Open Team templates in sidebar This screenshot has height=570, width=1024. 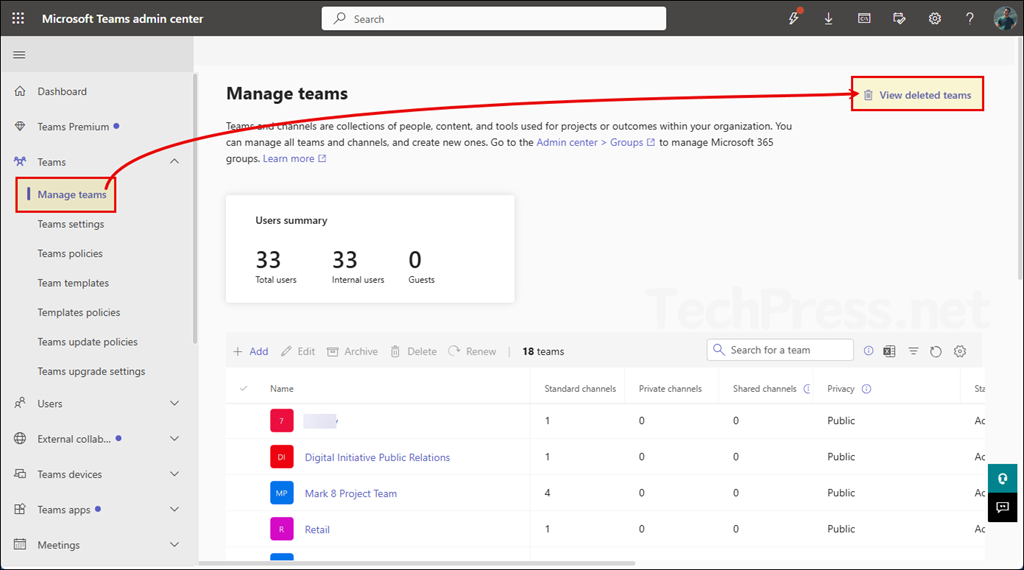pos(73,283)
